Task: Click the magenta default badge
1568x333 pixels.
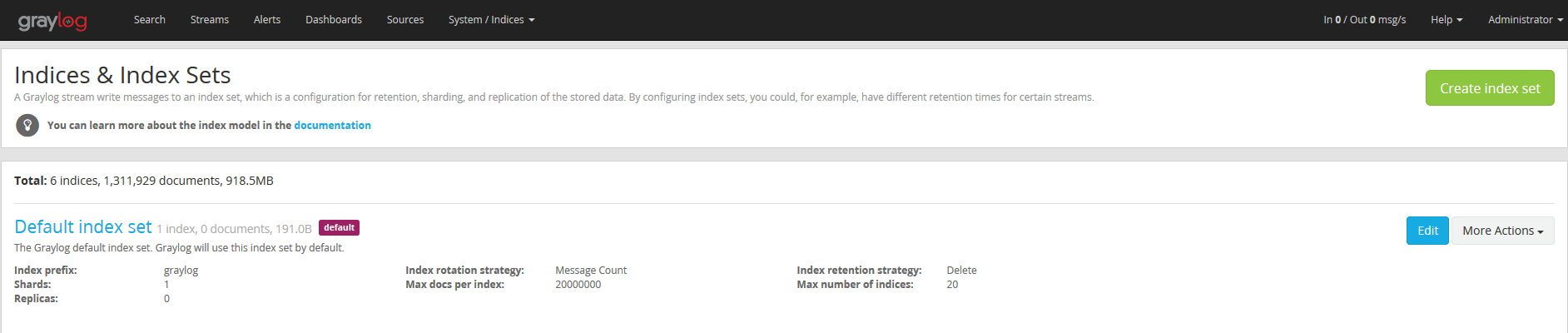Action: click(x=339, y=227)
